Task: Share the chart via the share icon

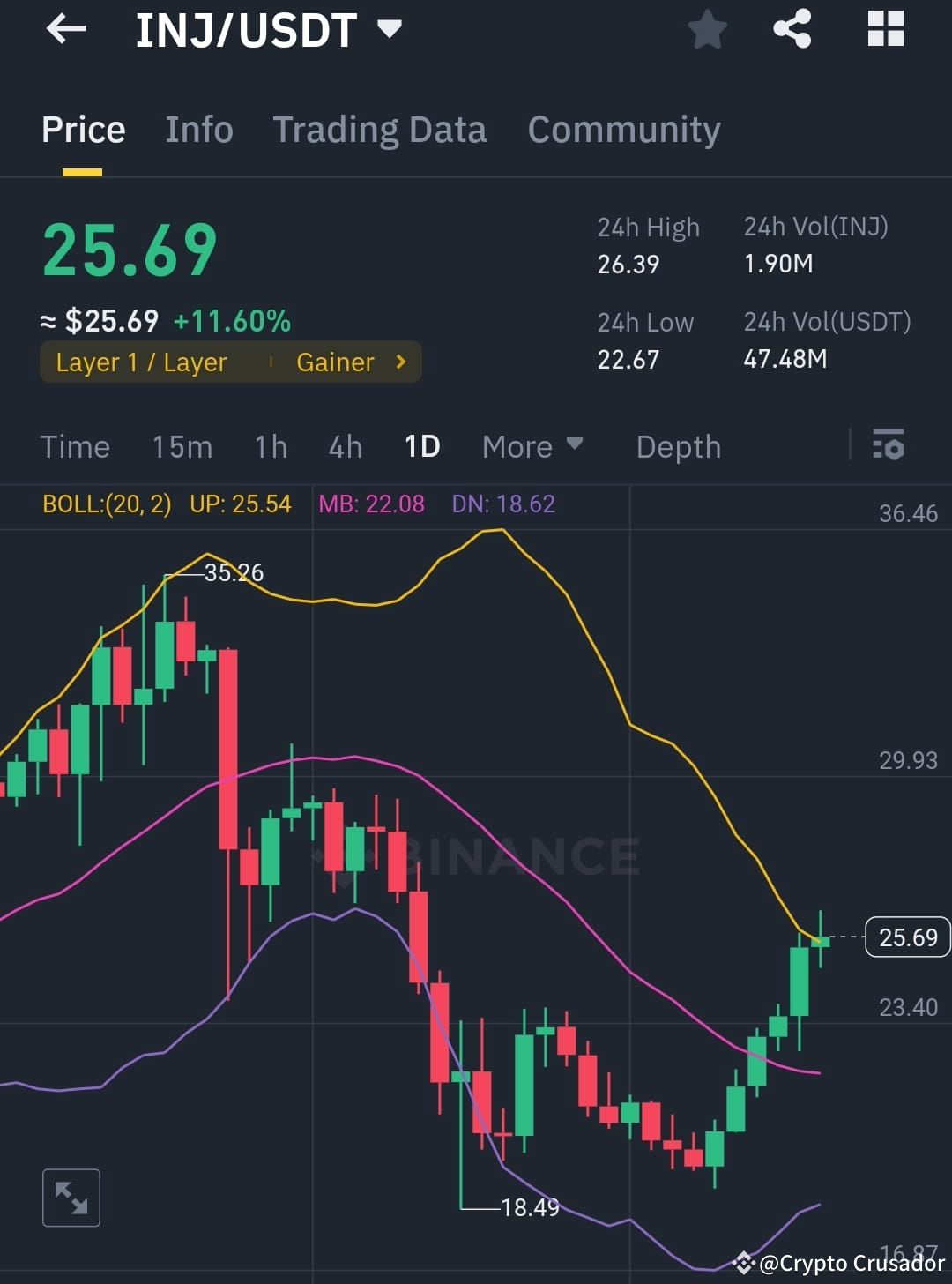Action: (792, 29)
